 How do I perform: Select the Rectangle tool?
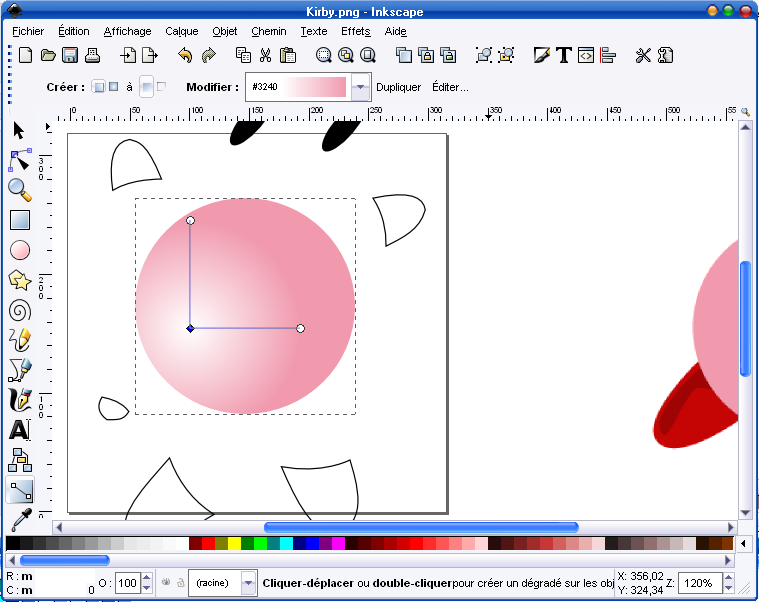[20, 220]
